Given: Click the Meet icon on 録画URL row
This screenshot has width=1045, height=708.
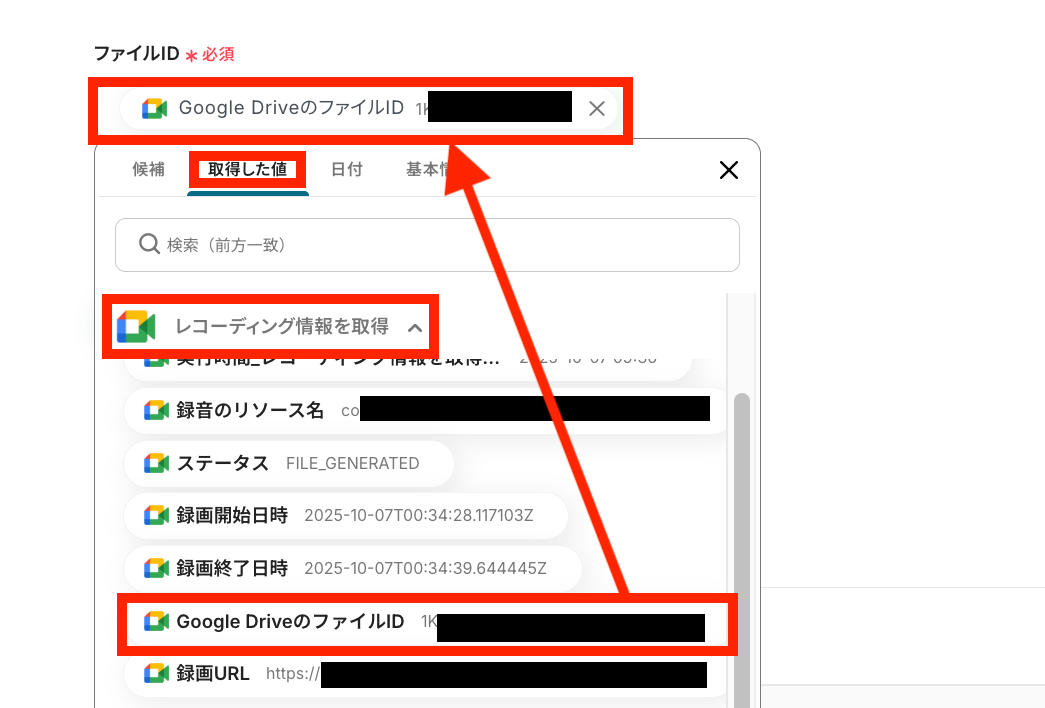Looking at the screenshot, I should pos(156,674).
